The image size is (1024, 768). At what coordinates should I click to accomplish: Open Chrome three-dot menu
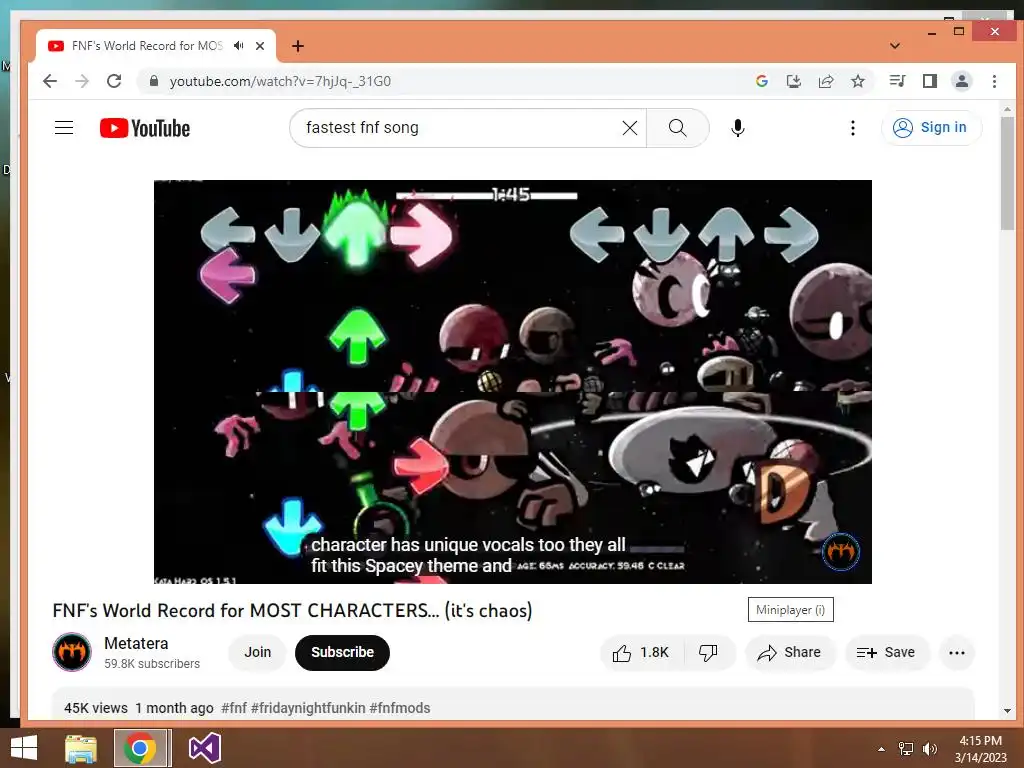point(994,81)
